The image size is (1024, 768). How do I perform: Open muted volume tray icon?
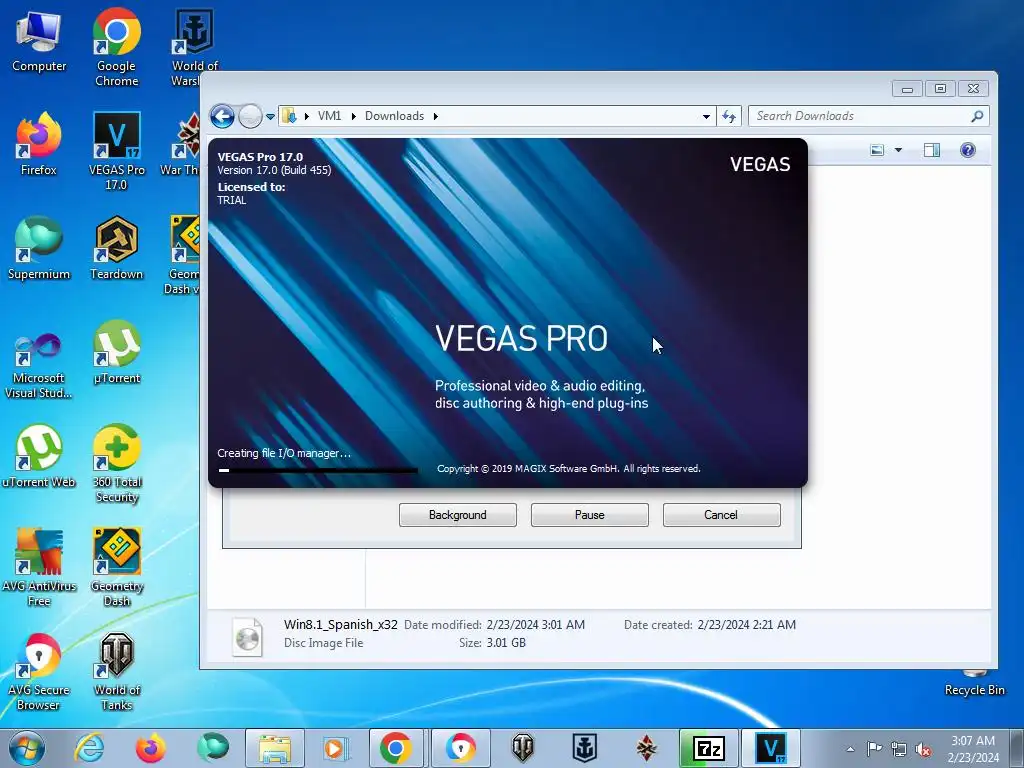pos(923,749)
